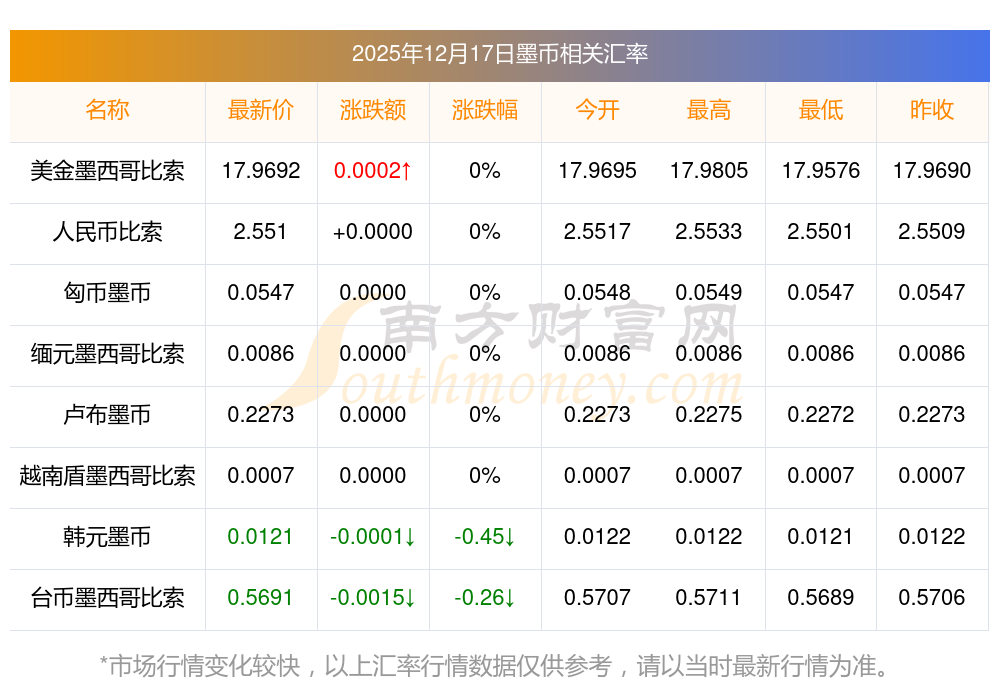Select the row name 韩元墨币
This screenshot has height=697, width=1000.
click(x=107, y=536)
